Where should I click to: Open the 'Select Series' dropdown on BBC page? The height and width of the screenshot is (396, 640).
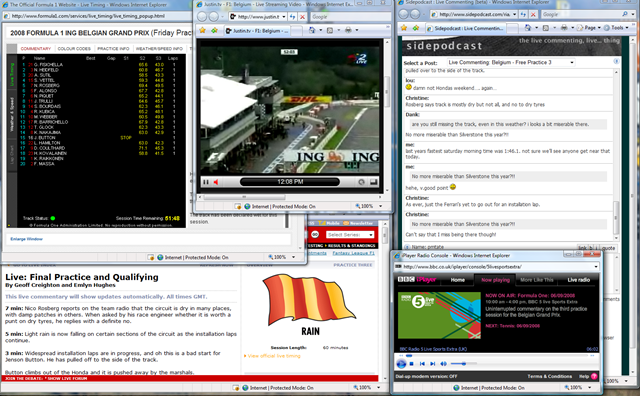[350, 235]
